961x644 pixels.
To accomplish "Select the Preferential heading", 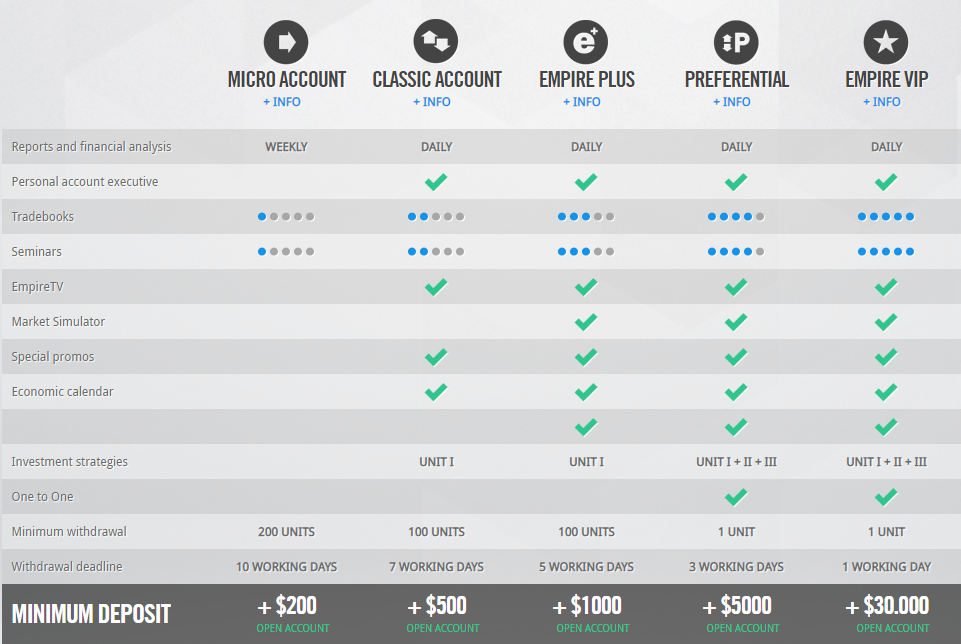I will tap(737, 79).
